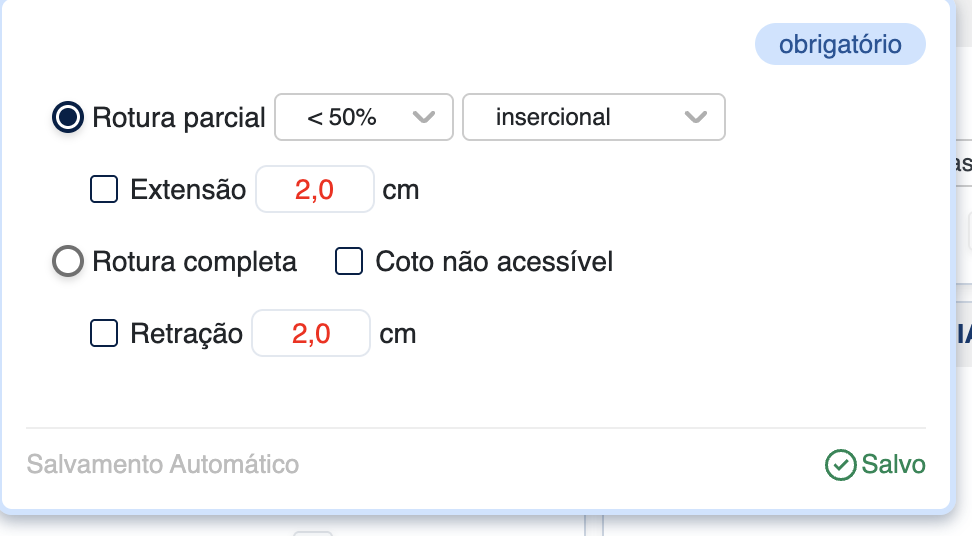Click the Extensão label text
Screen dimensions: 972x536
(188, 189)
